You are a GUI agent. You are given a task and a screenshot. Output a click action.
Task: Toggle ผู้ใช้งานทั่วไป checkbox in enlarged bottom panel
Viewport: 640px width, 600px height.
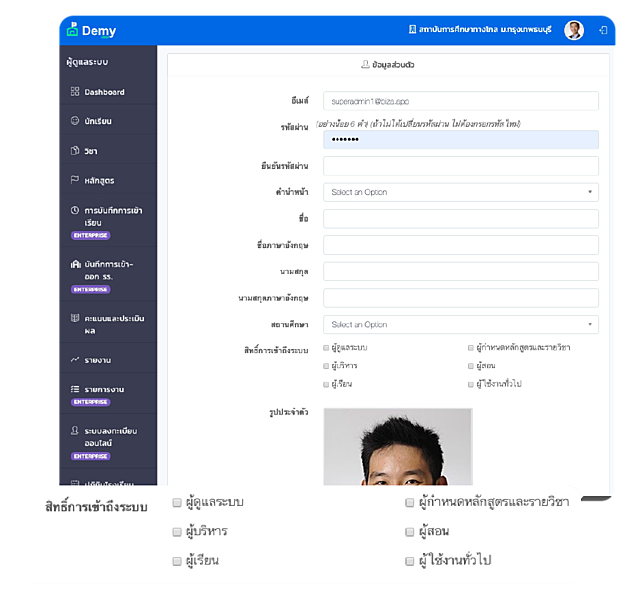410,561
